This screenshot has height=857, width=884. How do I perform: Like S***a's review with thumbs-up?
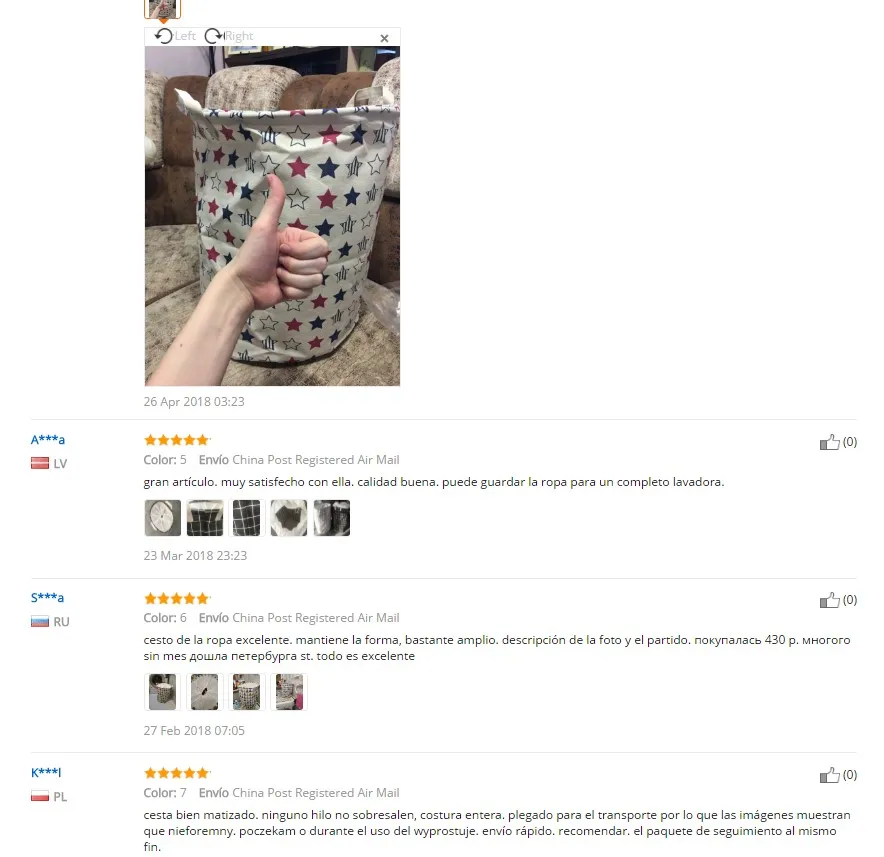click(x=829, y=600)
